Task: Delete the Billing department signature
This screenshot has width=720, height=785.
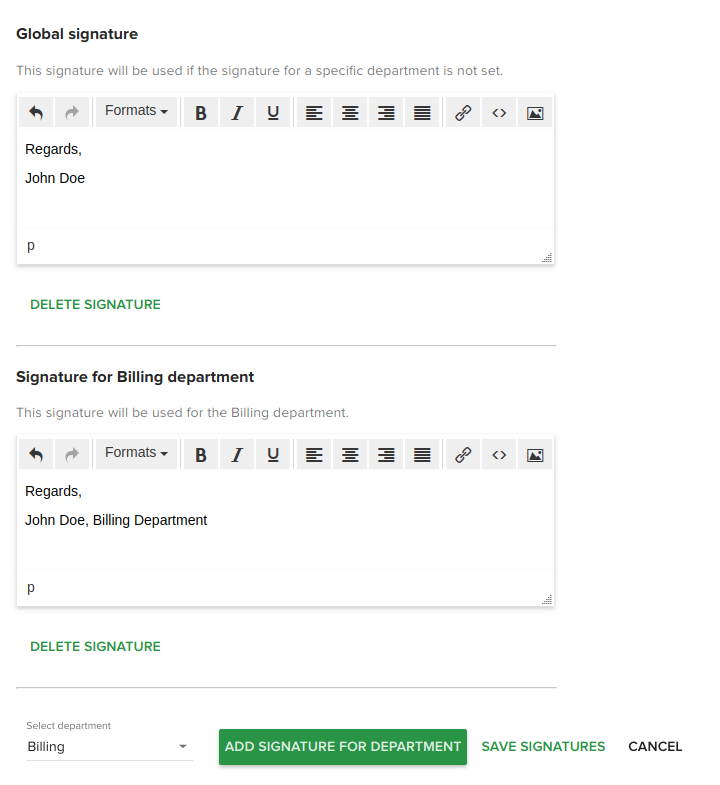Action: pos(95,646)
